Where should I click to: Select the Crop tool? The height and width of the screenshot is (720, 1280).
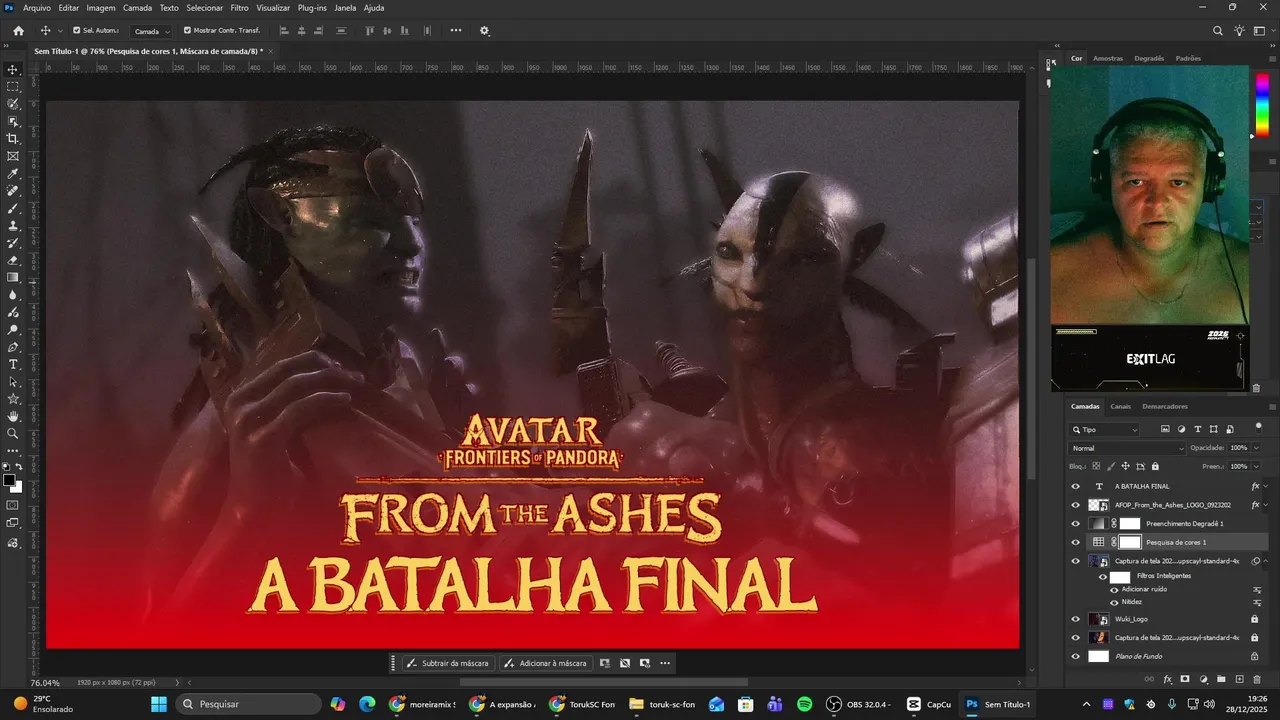(x=13, y=139)
